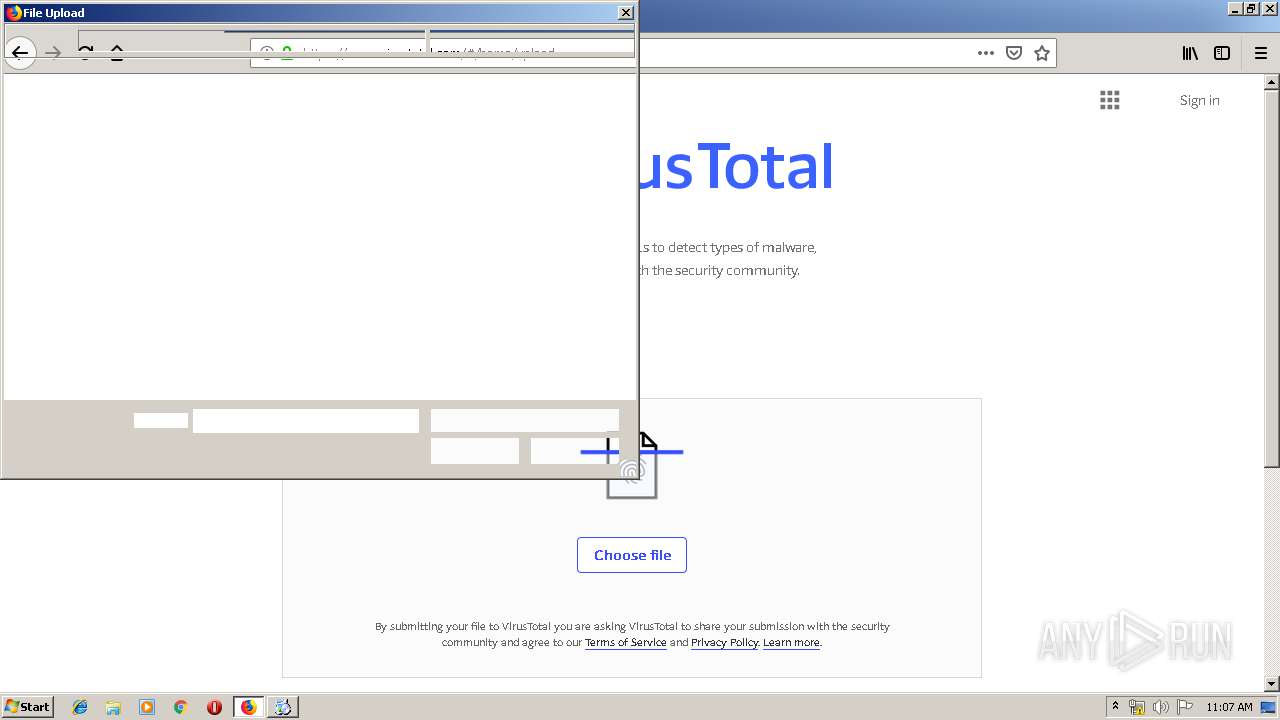Open Firefox Library icon
Screen dimensions: 1280x720
coord(1190,53)
